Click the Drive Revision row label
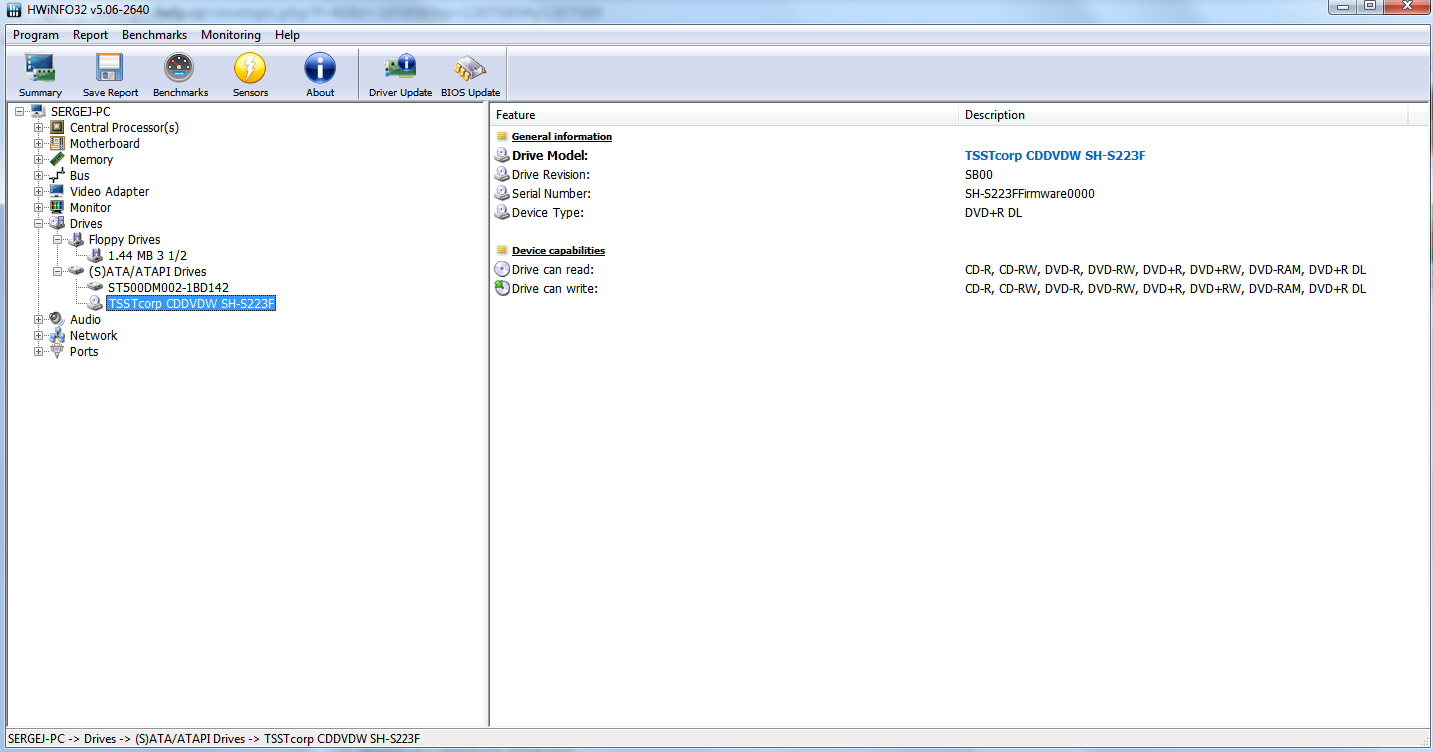The image size is (1433, 752). click(551, 175)
